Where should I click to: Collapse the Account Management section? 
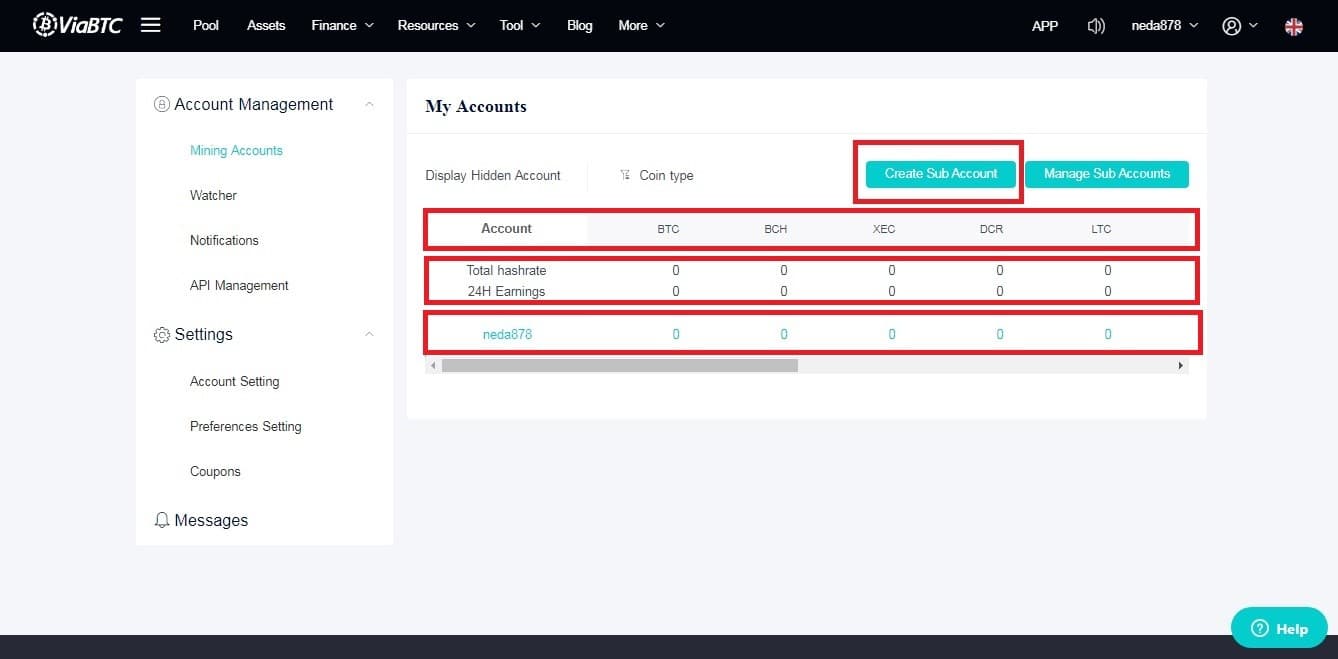(x=369, y=104)
